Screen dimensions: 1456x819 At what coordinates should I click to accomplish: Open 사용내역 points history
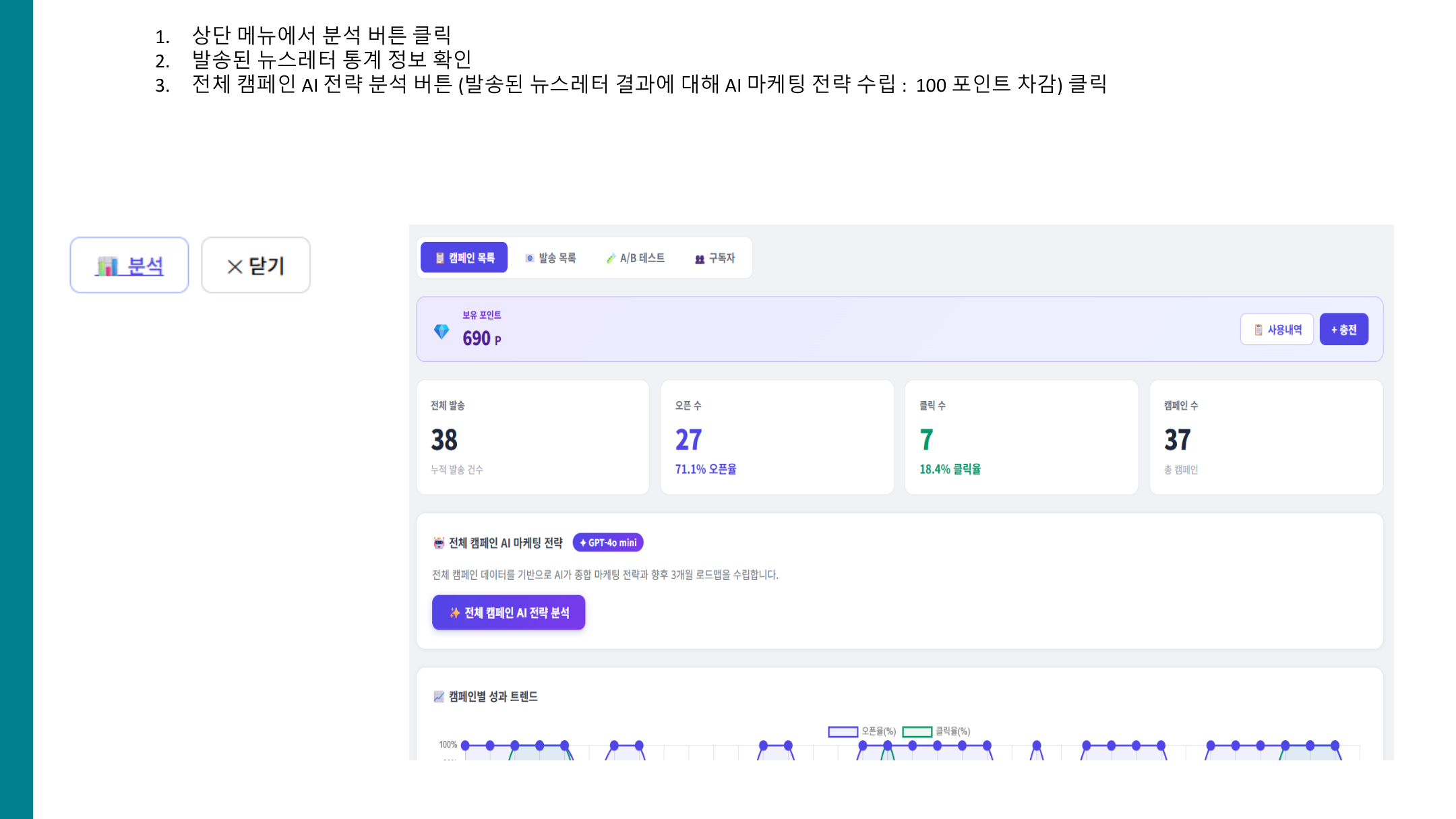pyautogui.click(x=1277, y=330)
